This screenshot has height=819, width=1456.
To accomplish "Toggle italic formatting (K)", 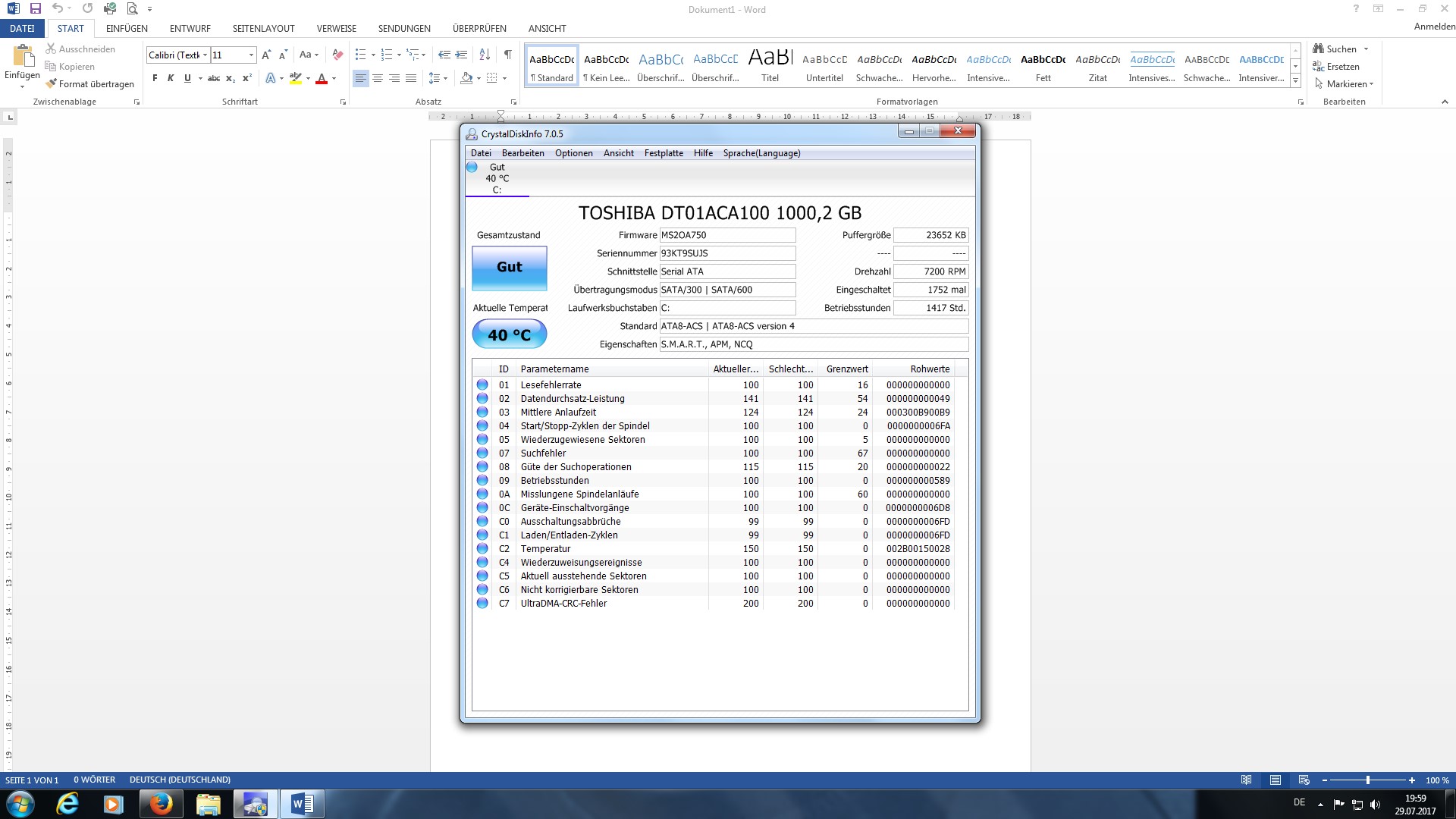I will [171, 78].
